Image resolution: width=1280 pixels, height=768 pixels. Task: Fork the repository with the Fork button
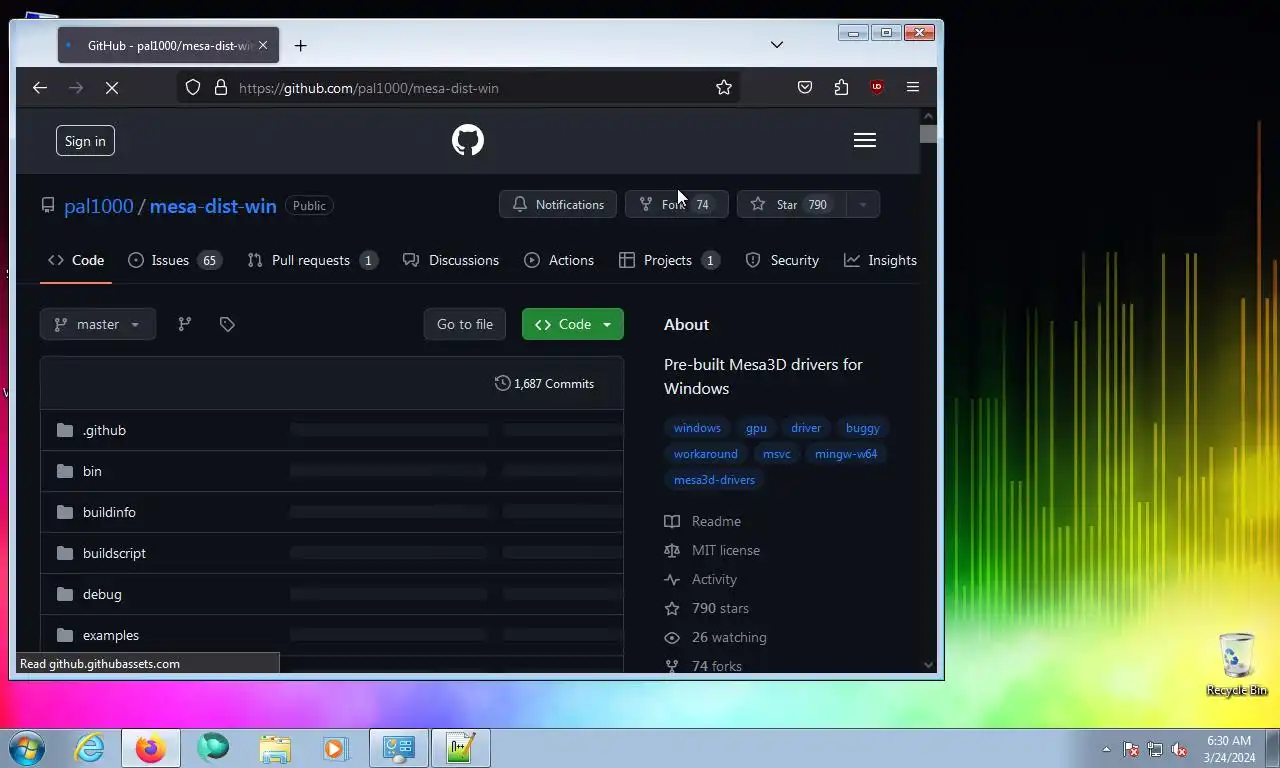click(x=676, y=204)
